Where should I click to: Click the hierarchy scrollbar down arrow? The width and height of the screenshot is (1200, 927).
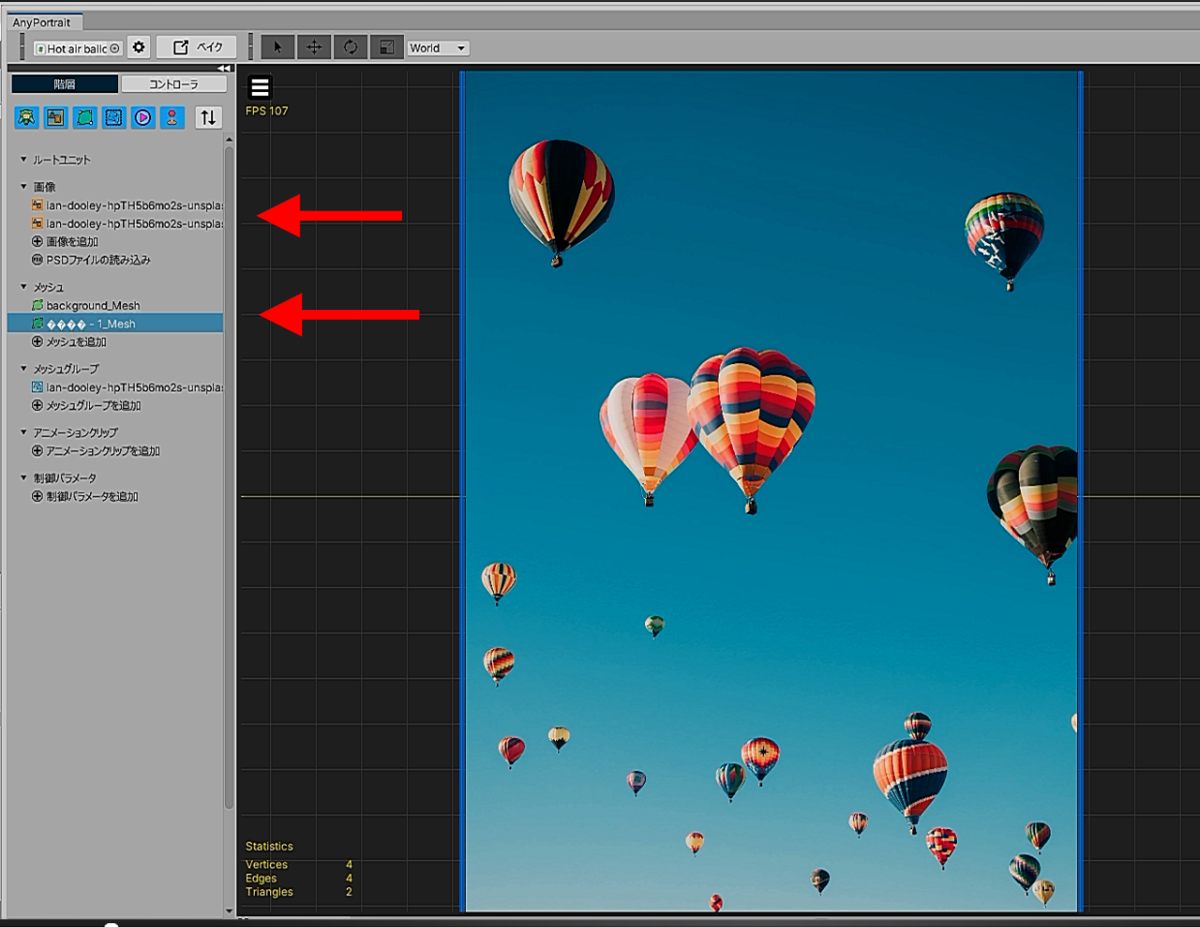(x=229, y=911)
